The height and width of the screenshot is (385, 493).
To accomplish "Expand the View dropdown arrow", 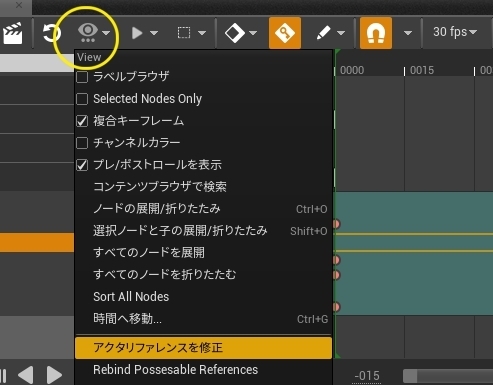I will tap(106, 33).
